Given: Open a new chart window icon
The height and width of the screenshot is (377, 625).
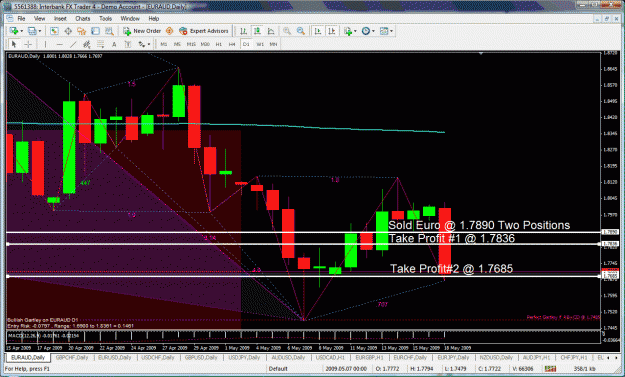Looking at the screenshot, I should [x=14, y=31].
